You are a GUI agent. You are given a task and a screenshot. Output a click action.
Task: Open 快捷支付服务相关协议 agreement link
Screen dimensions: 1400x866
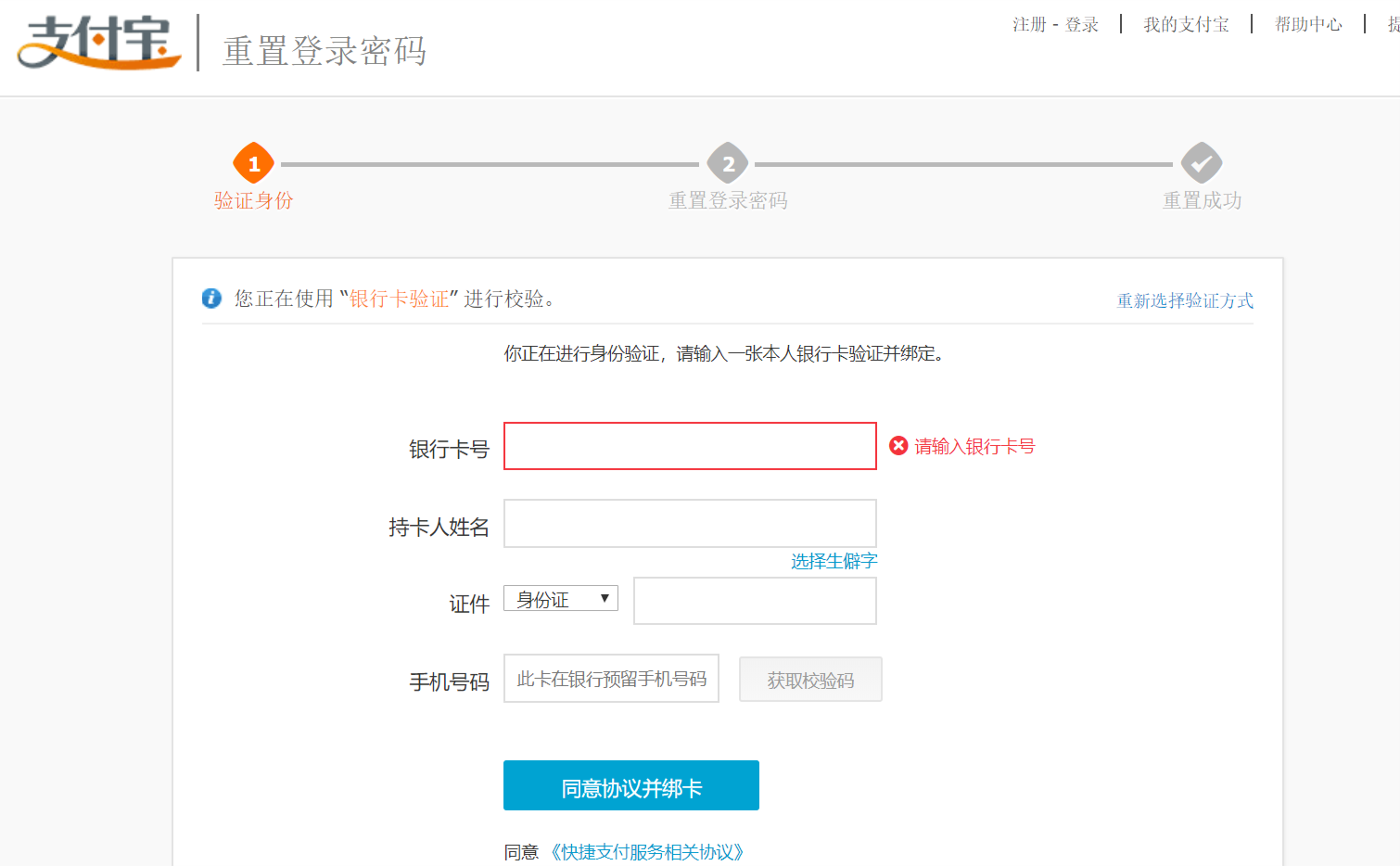[647, 852]
